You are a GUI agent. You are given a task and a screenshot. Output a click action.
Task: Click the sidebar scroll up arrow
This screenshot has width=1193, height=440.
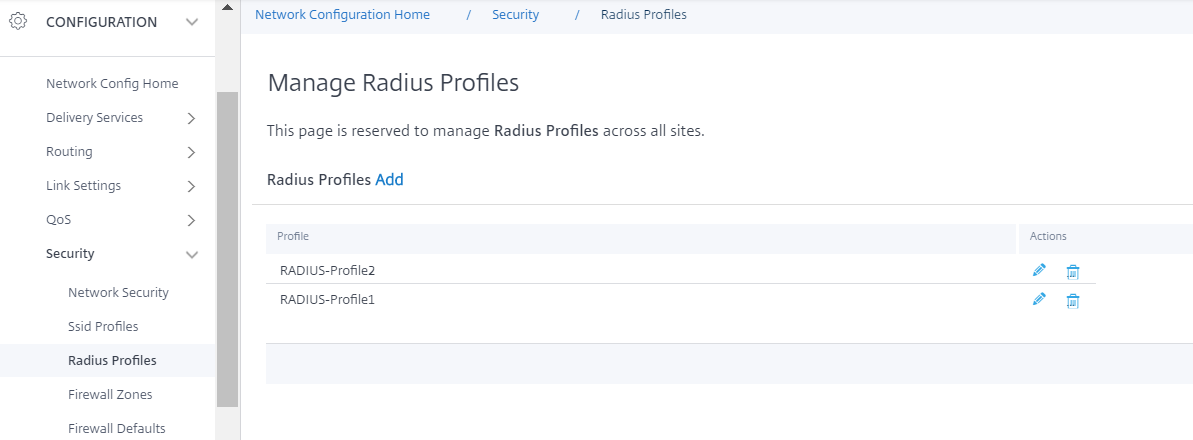(x=227, y=7)
